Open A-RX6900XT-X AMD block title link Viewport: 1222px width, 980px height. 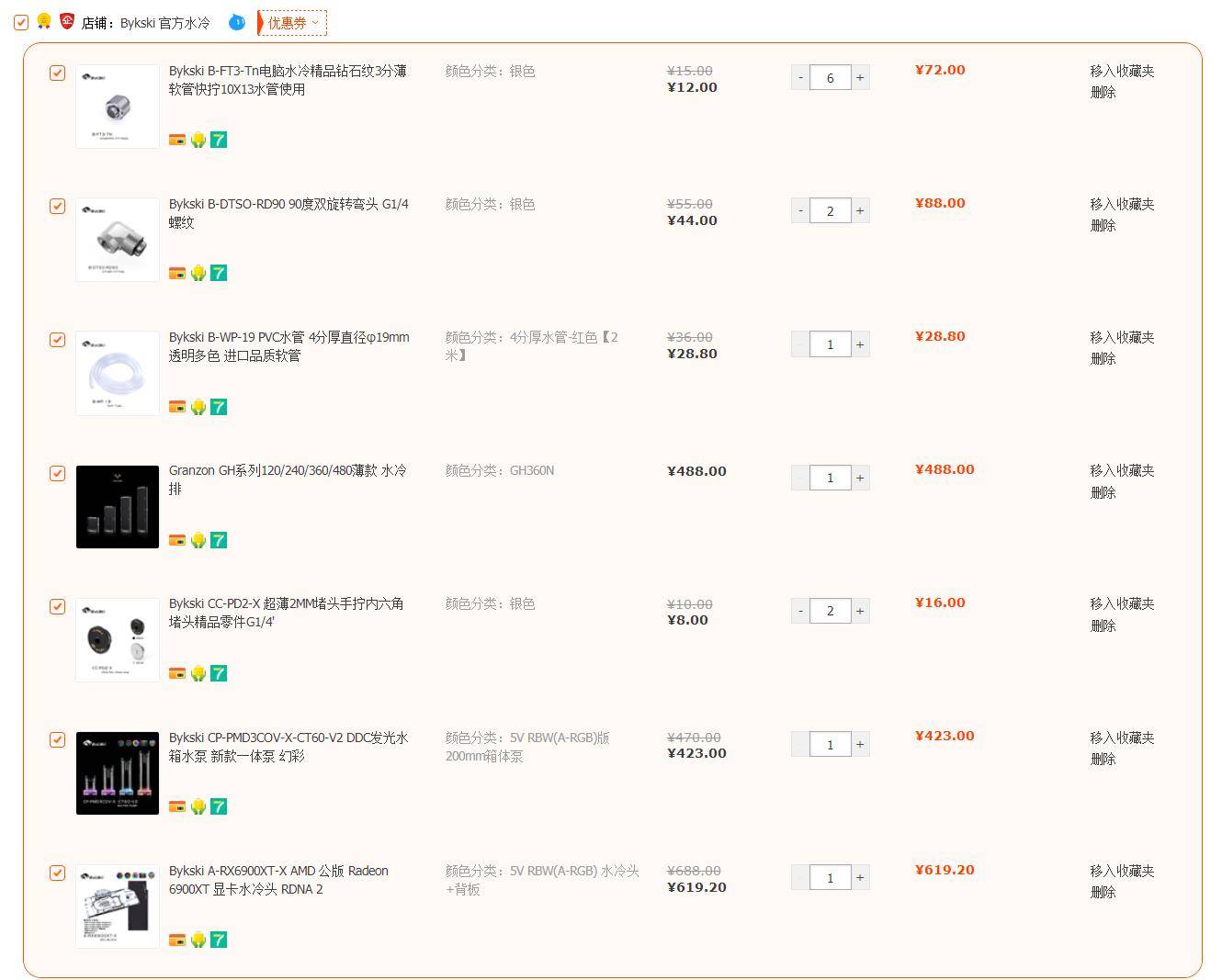(x=278, y=880)
